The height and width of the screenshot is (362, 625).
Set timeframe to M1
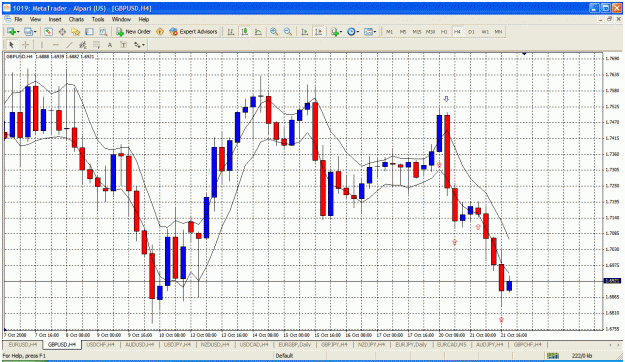(389, 32)
